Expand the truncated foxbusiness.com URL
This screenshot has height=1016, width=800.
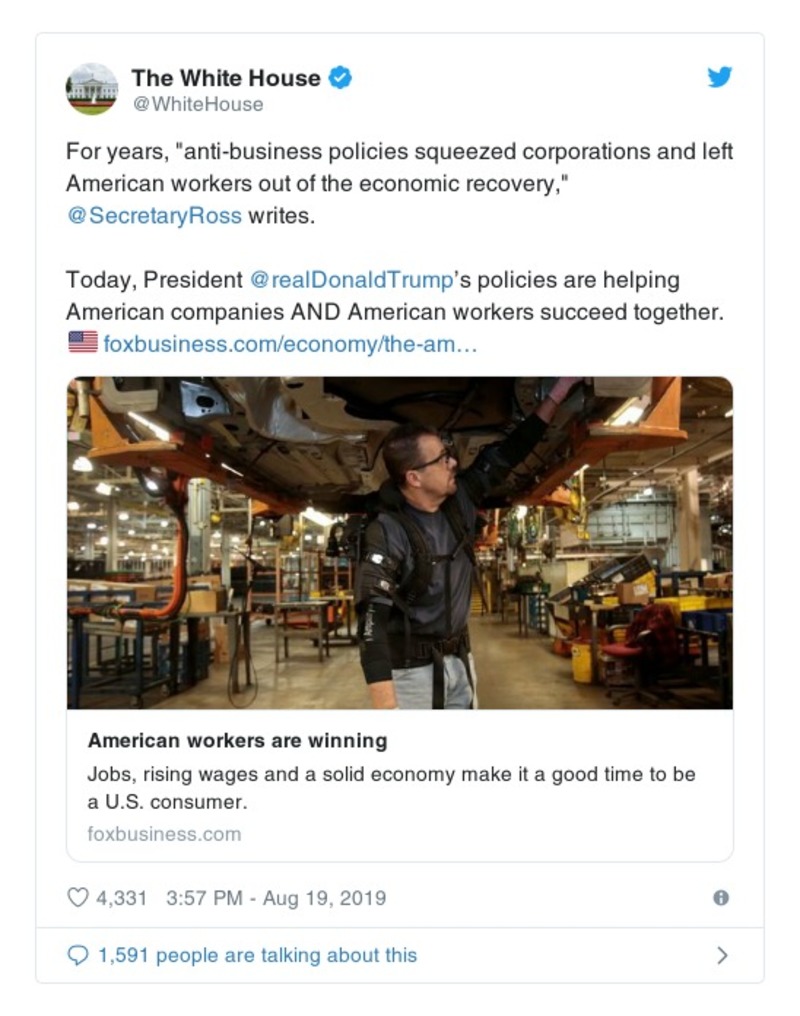coord(288,345)
